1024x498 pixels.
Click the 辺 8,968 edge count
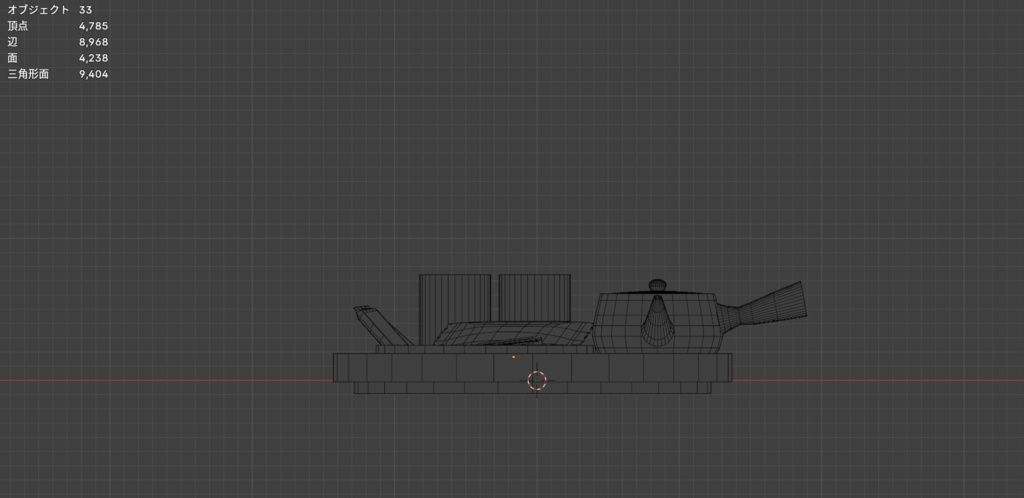57,42
